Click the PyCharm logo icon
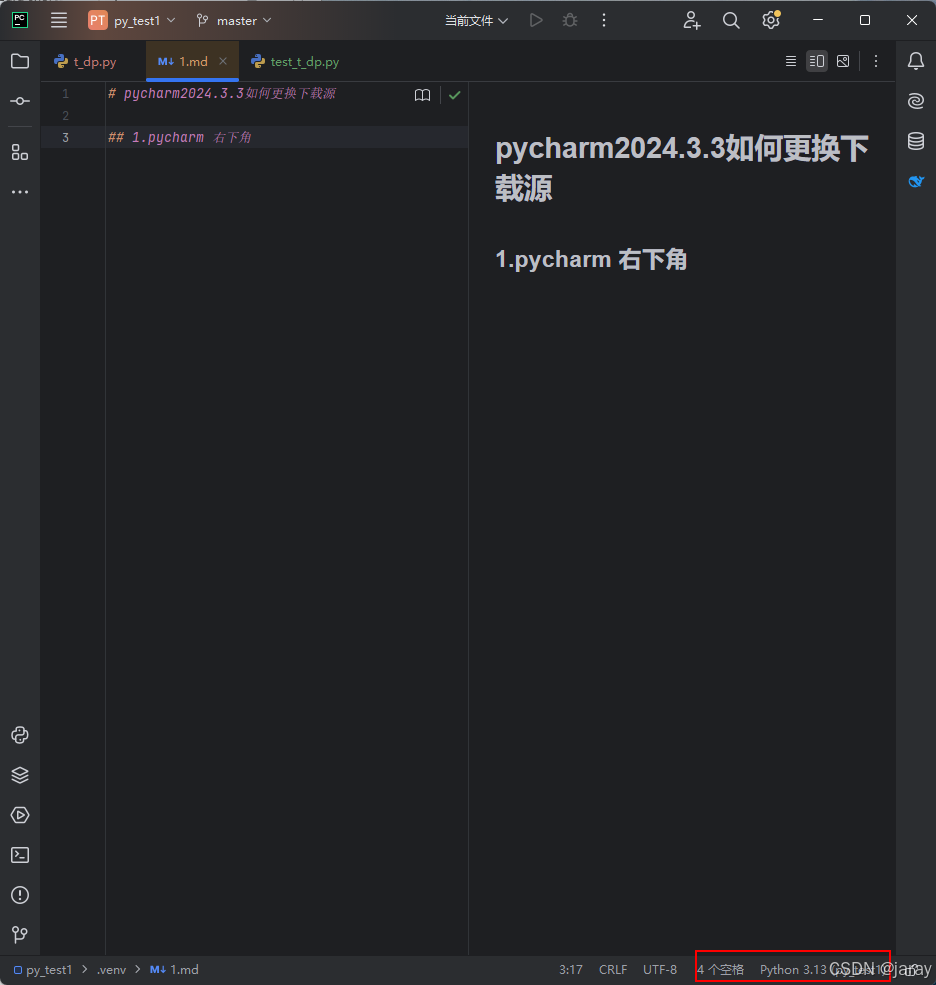The image size is (936, 985). click(x=20, y=20)
